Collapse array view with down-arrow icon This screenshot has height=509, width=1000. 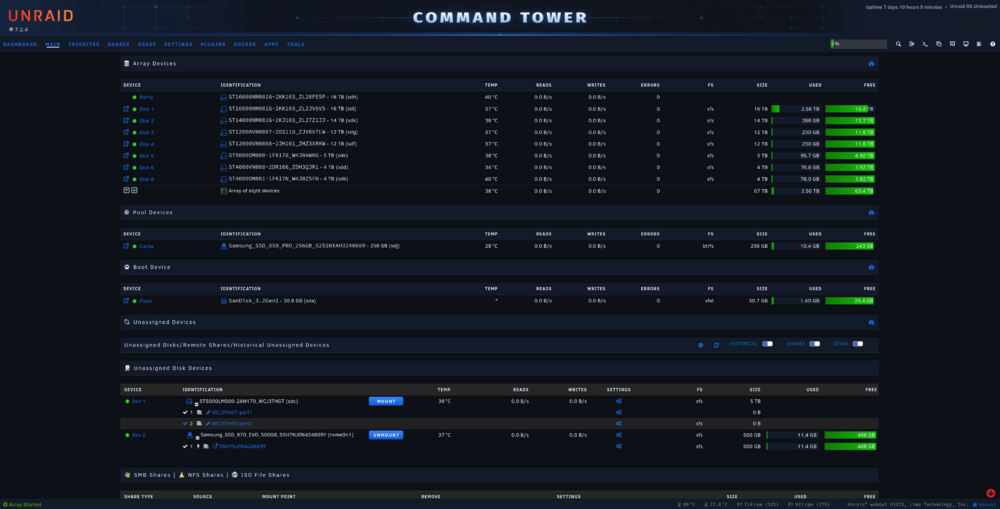(126, 190)
